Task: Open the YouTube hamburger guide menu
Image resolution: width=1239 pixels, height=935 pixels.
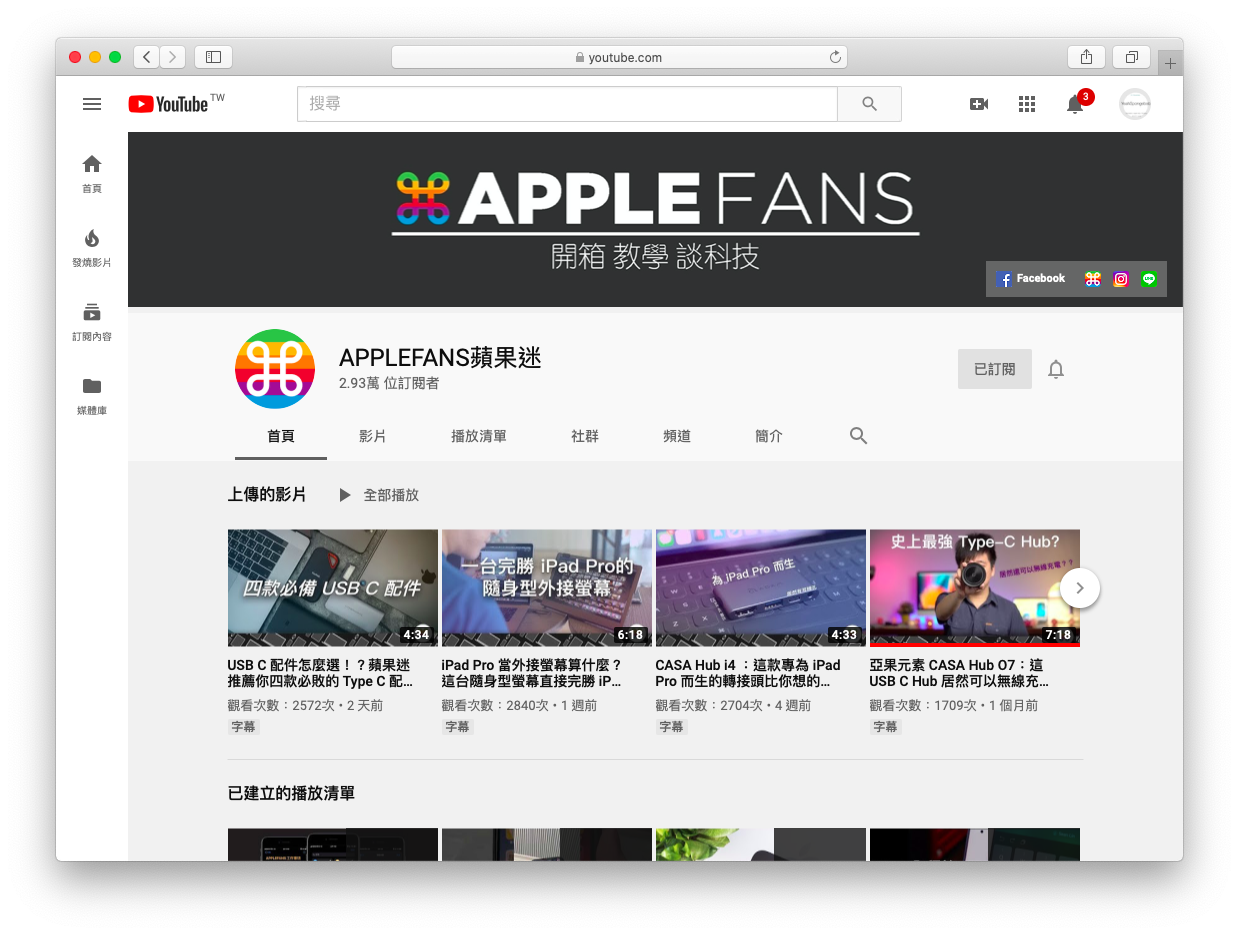Action: 92,104
